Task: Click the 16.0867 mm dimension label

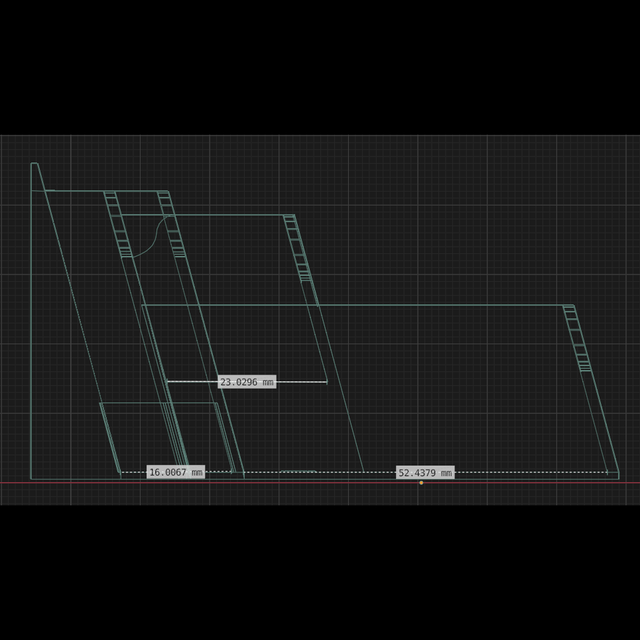Action: [176, 472]
